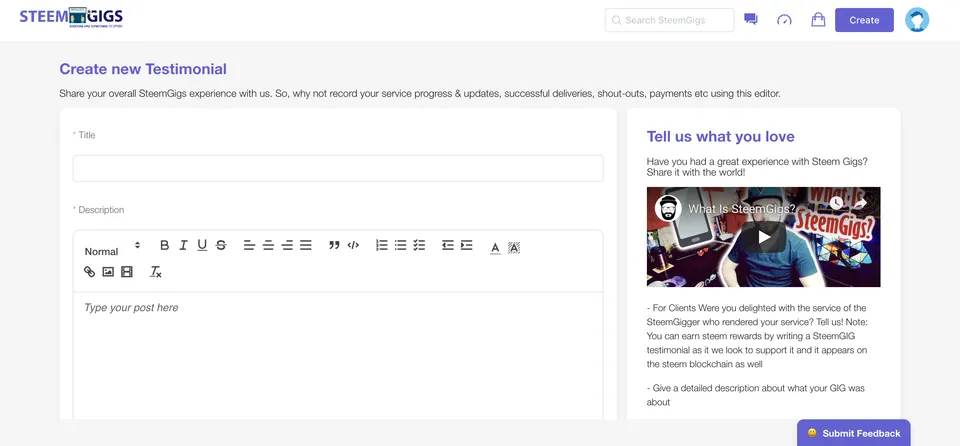Align text center
The image size is (960, 446).
point(268,245)
